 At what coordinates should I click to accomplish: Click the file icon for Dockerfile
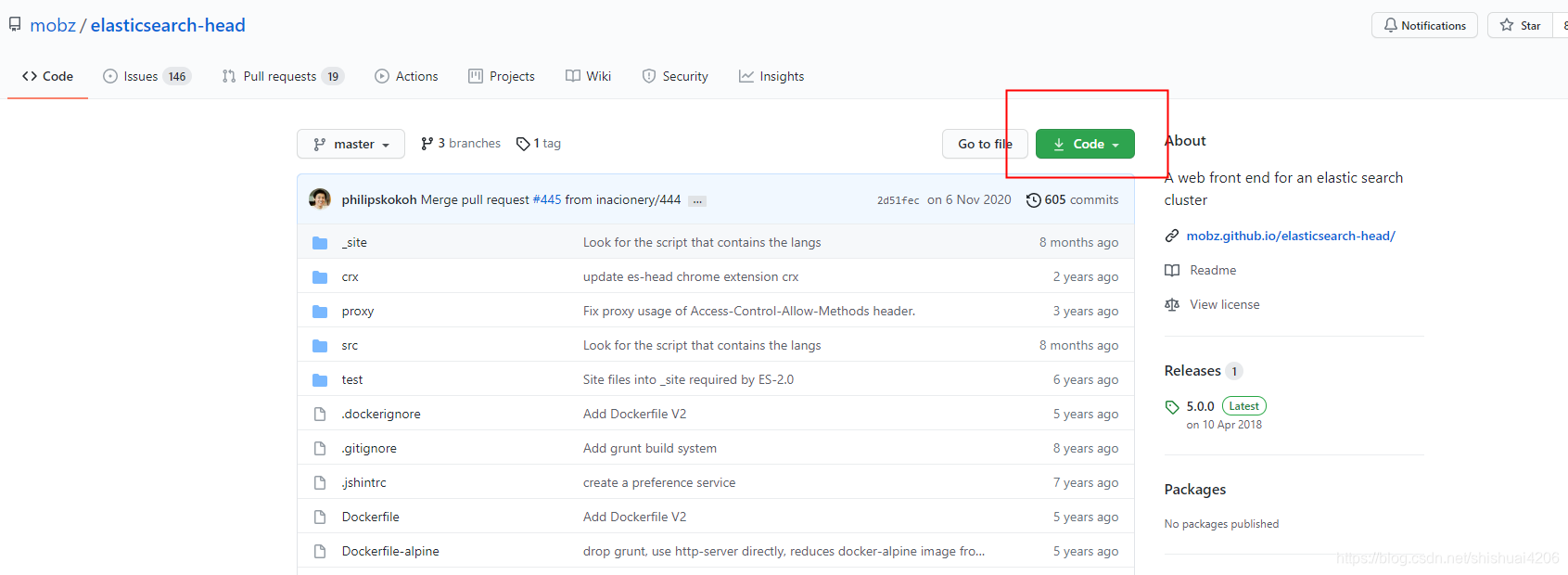click(320, 517)
